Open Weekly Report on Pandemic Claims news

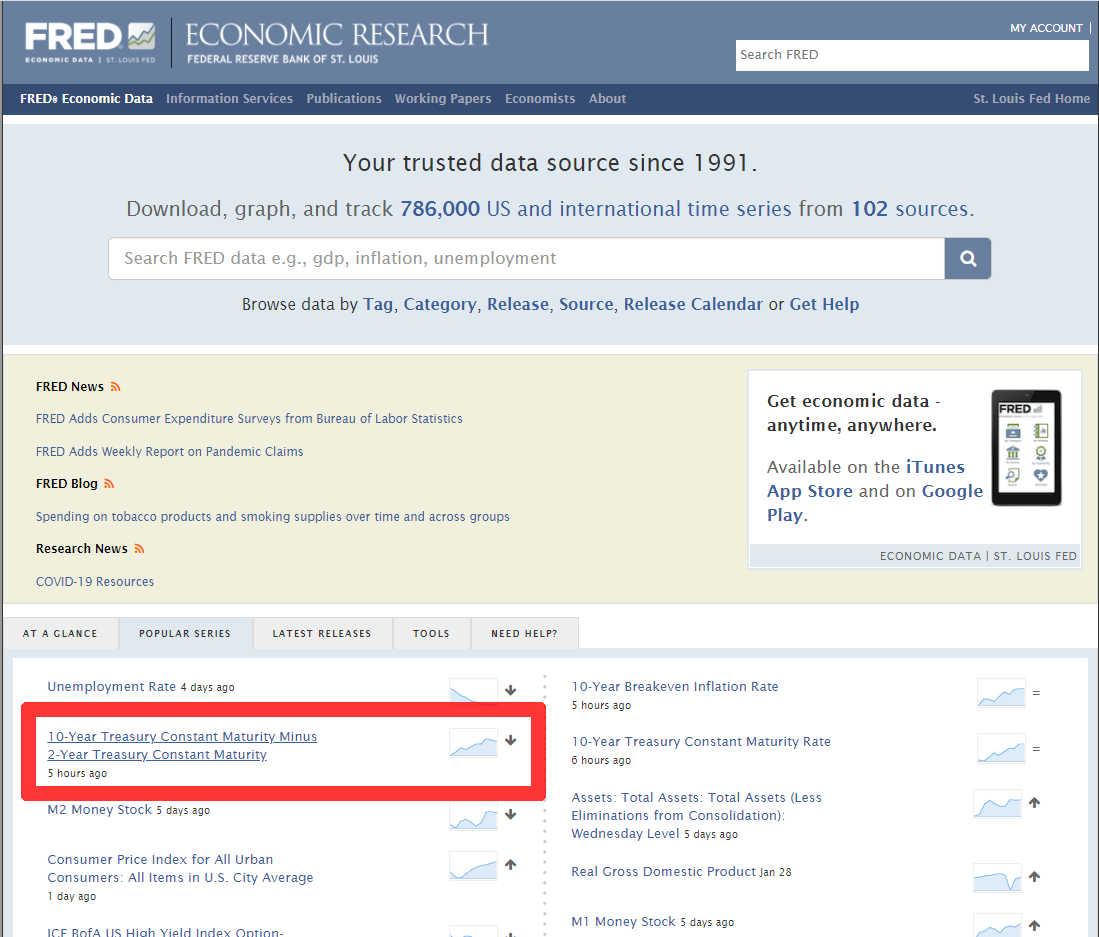click(x=170, y=452)
